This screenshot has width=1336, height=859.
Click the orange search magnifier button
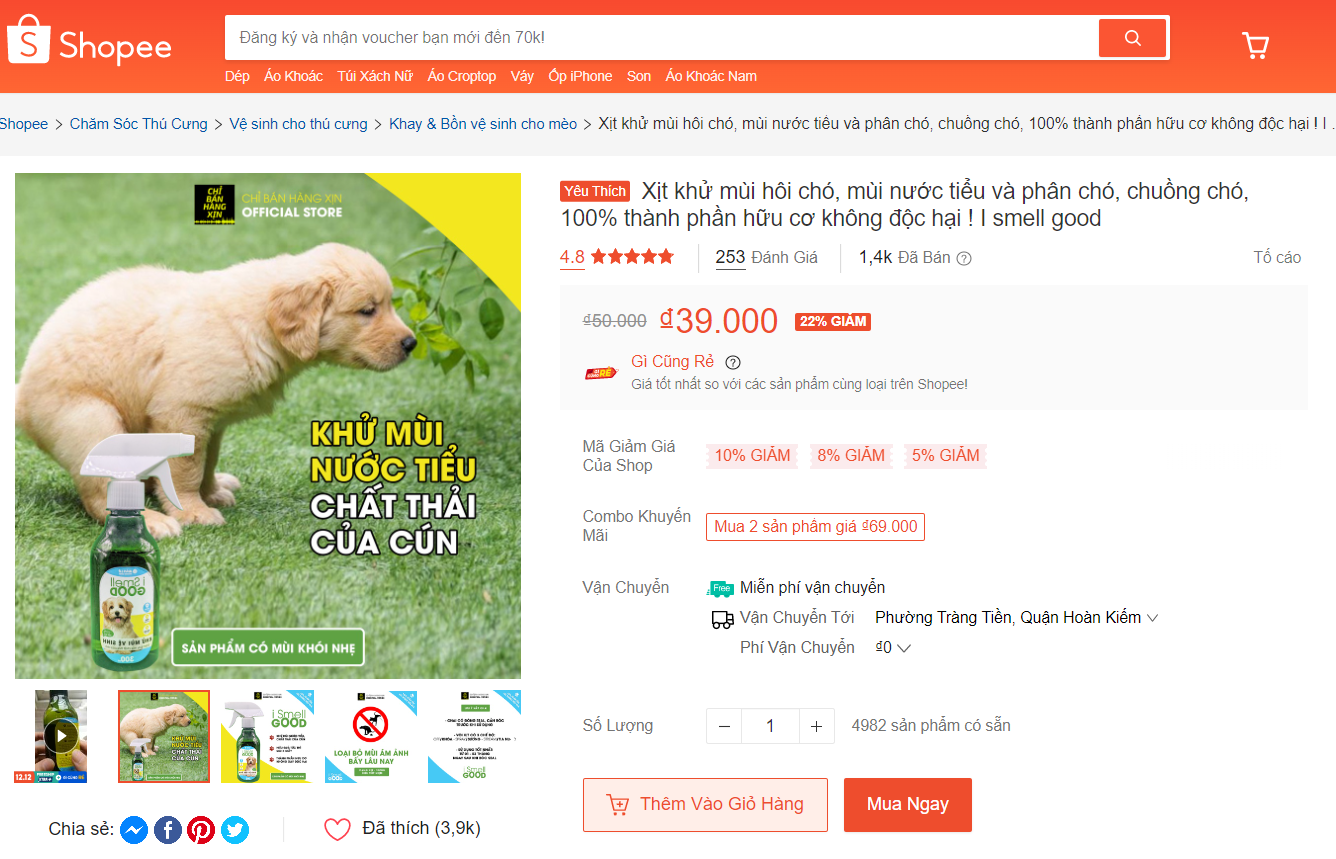[x=1133, y=38]
